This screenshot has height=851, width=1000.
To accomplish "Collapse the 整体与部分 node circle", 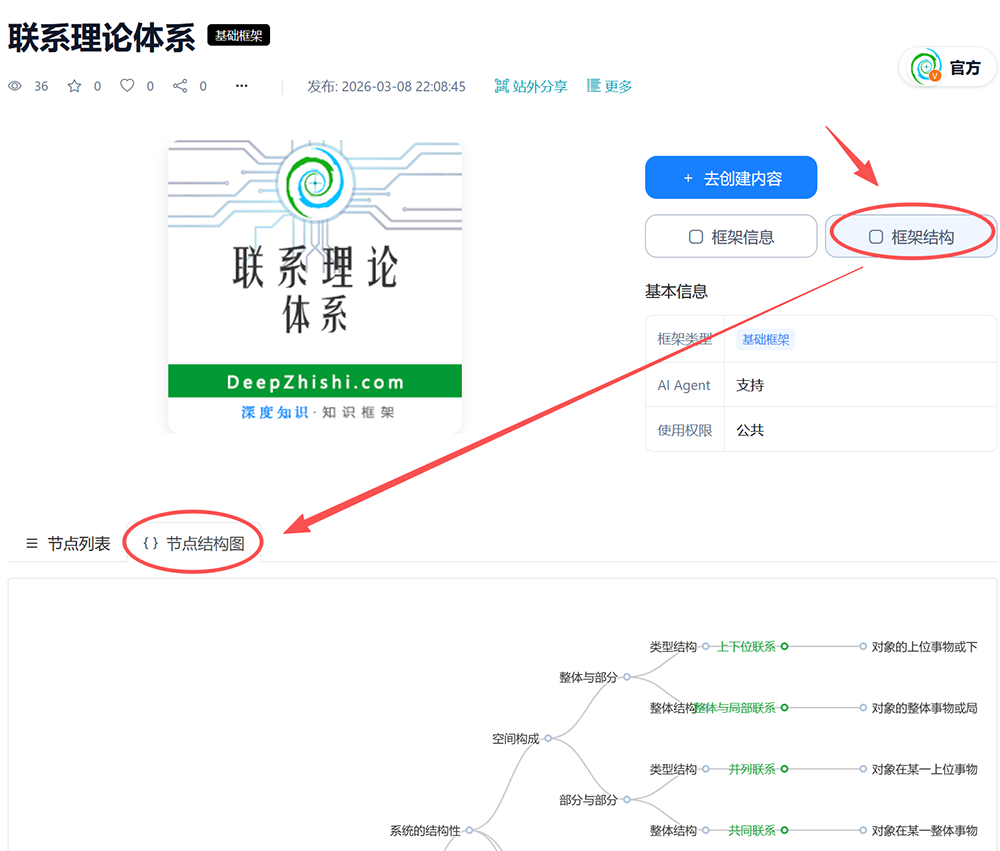I will point(627,677).
